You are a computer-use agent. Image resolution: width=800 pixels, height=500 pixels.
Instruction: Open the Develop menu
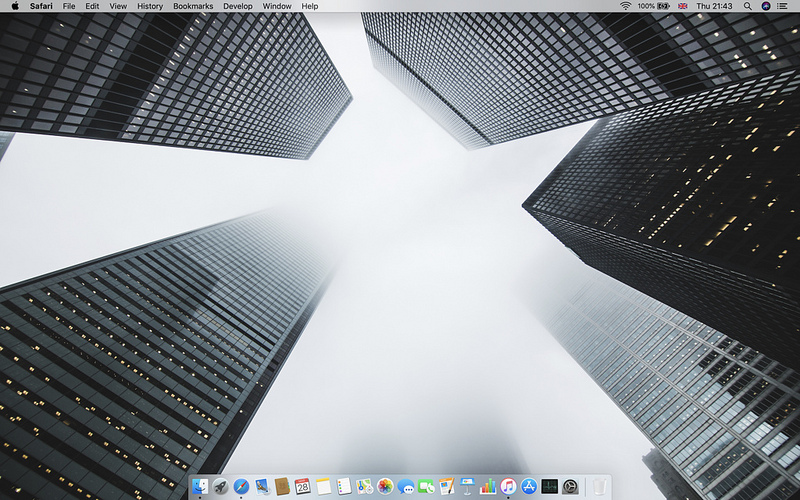[238, 6]
